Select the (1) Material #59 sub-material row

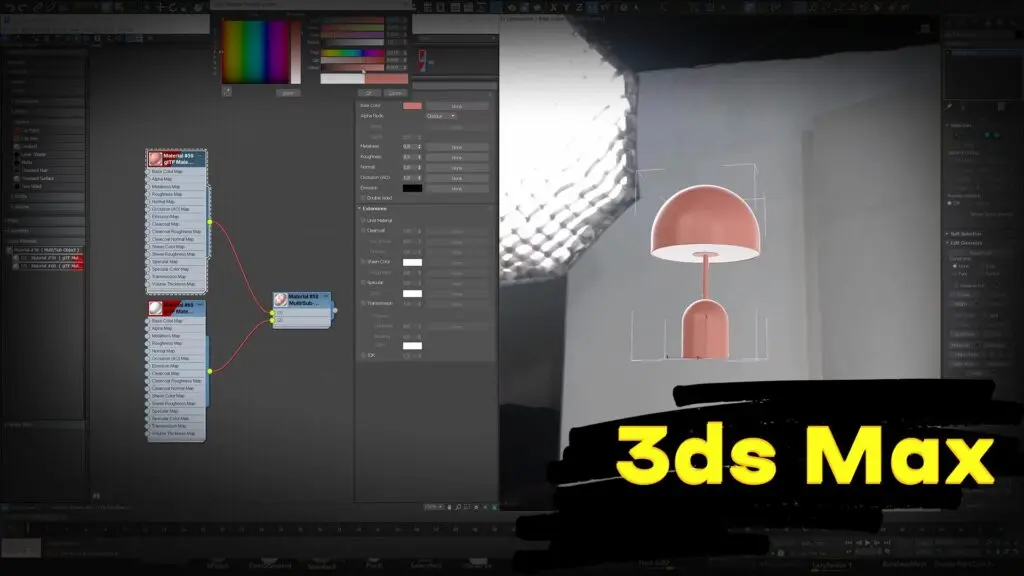[x=50, y=258]
